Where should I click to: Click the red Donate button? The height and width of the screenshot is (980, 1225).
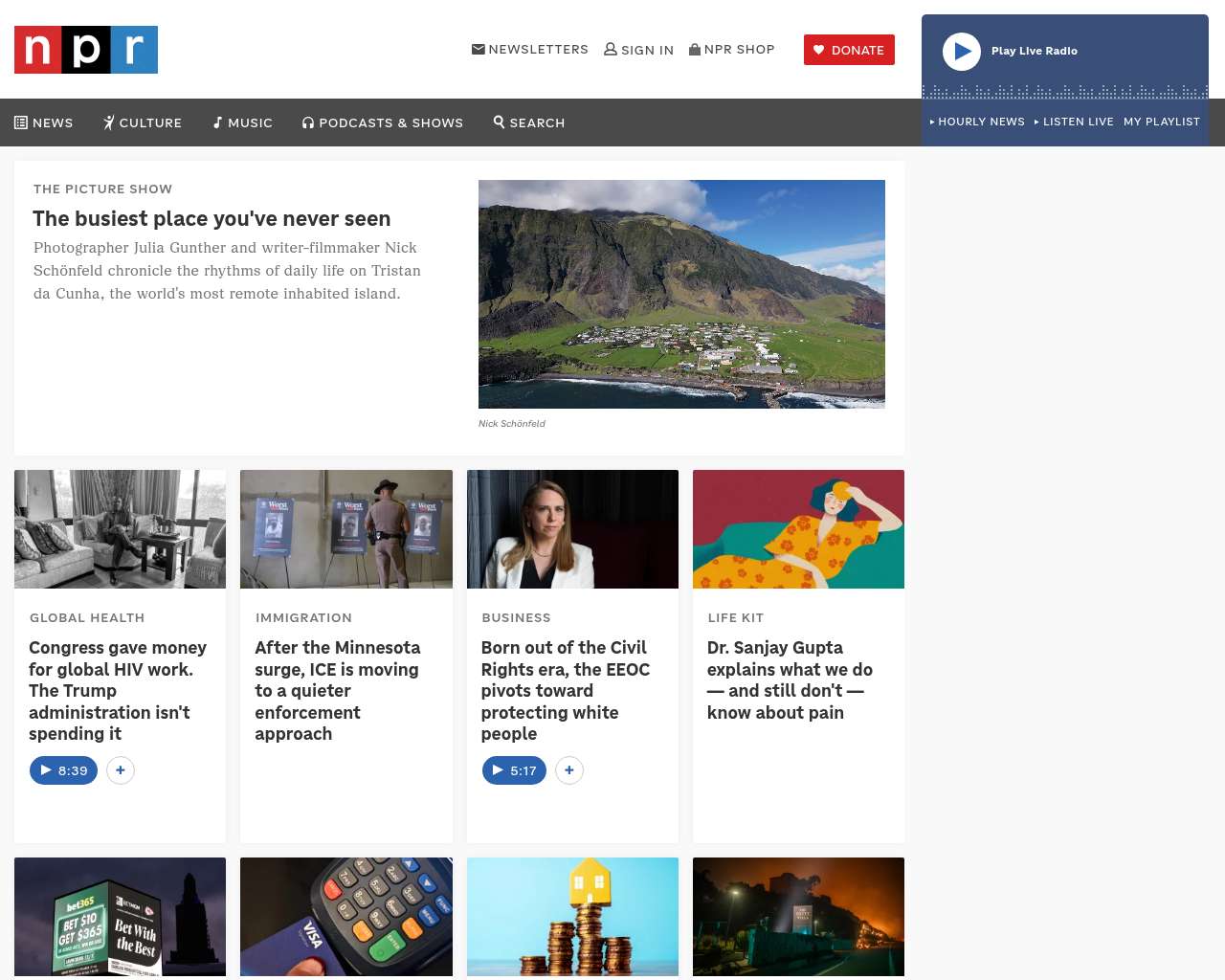point(849,50)
